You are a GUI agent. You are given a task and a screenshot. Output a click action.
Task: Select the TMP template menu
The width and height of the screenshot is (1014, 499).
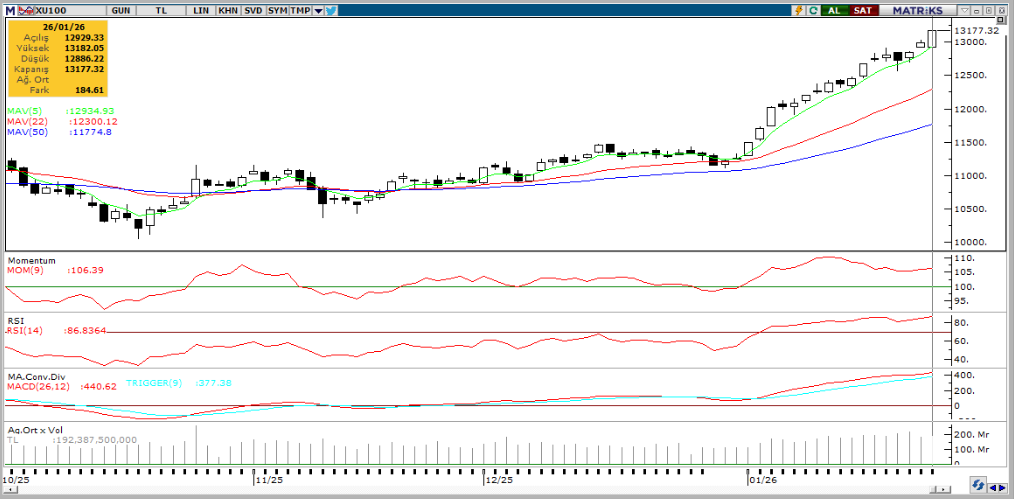pos(300,9)
